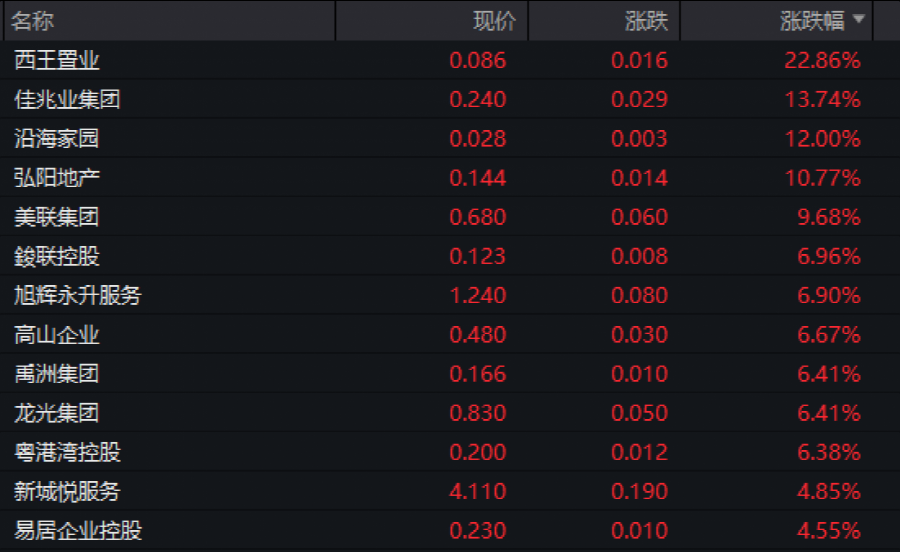The height and width of the screenshot is (552, 900).
Task: Select the 弘阳地产 stock row
Action: coord(450,178)
